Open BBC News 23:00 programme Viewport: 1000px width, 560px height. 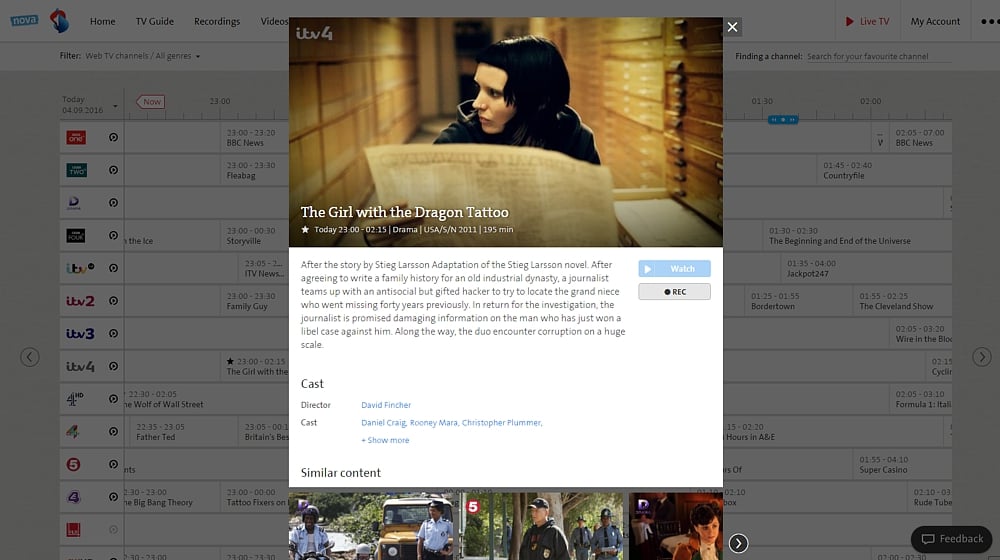pyautogui.click(x=254, y=137)
